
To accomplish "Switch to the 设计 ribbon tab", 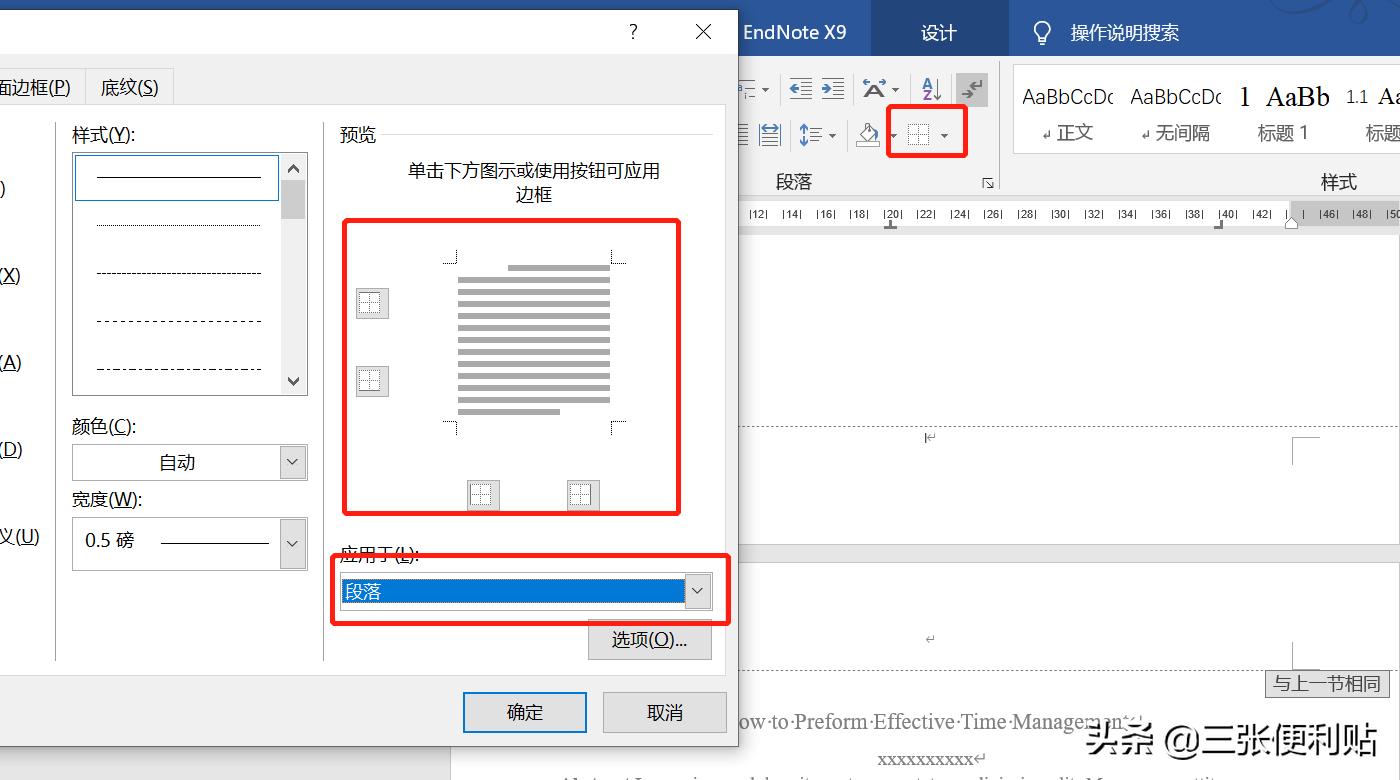I will coord(937,31).
